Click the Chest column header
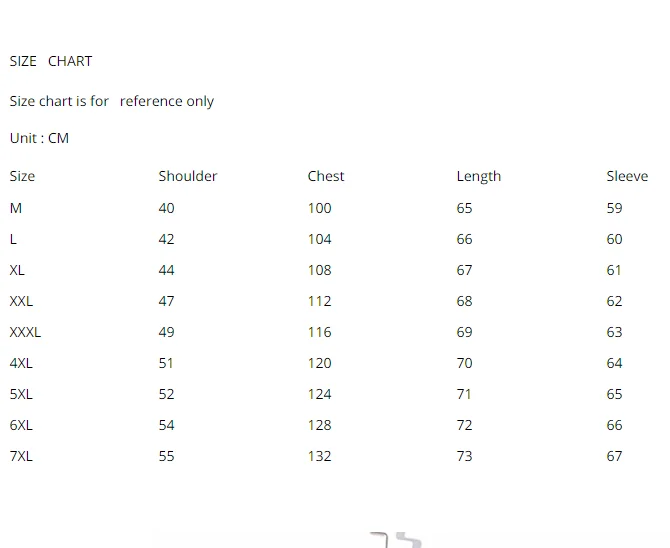This screenshot has width=670, height=548. click(x=326, y=176)
